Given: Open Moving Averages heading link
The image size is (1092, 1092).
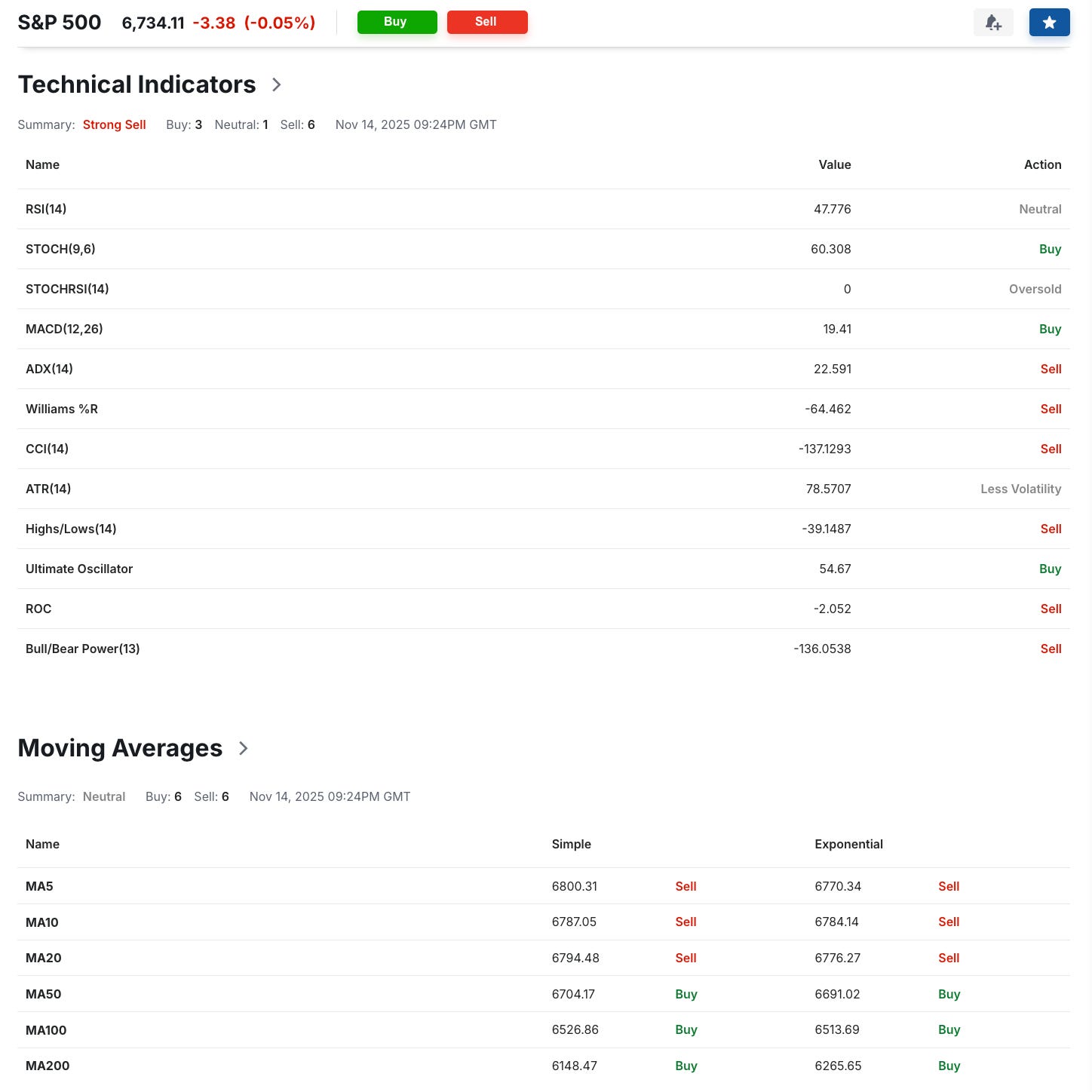Looking at the screenshot, I should (x=120, y=748).
